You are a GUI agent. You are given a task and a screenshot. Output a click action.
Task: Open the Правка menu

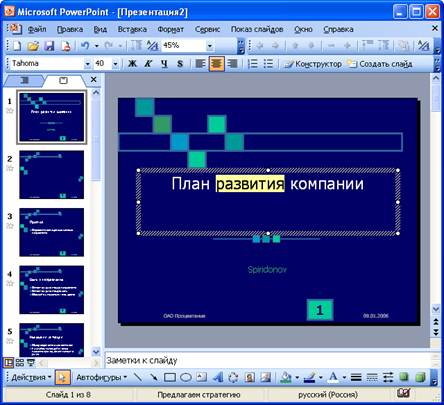(70, 29)
